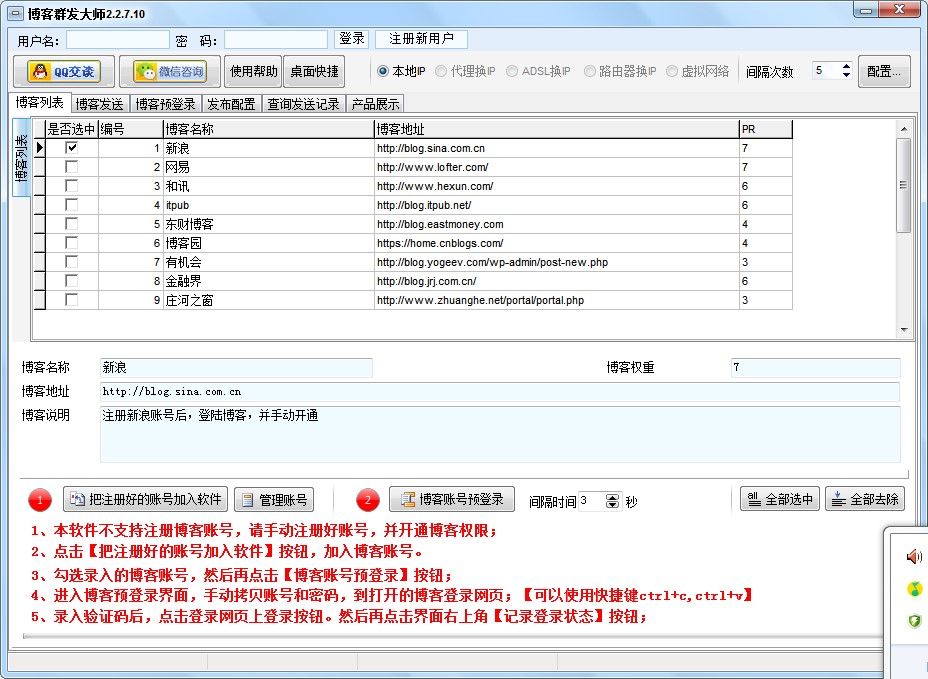Viewport: 928px width, 679px height.
Task: Switch to the 博客发送 tab
Action: pos(100,104)
